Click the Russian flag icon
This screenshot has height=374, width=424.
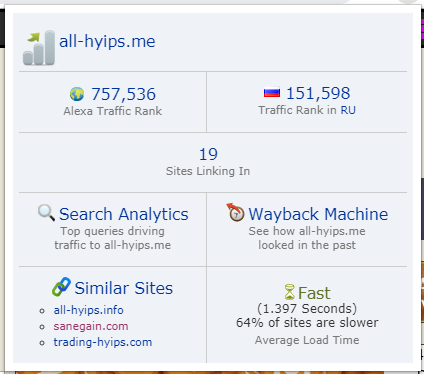coord(272,92)
